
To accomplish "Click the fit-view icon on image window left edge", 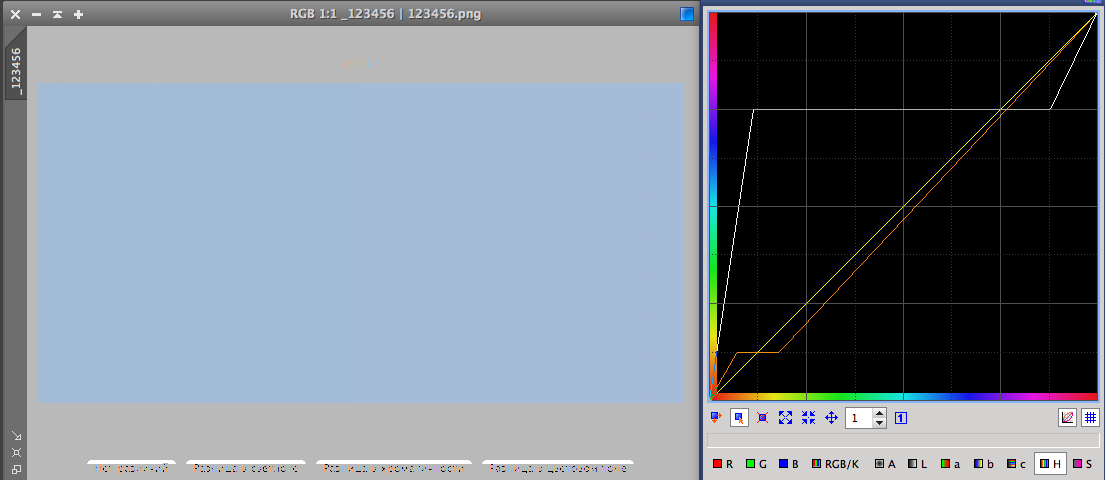I will (x=16, y=453).
